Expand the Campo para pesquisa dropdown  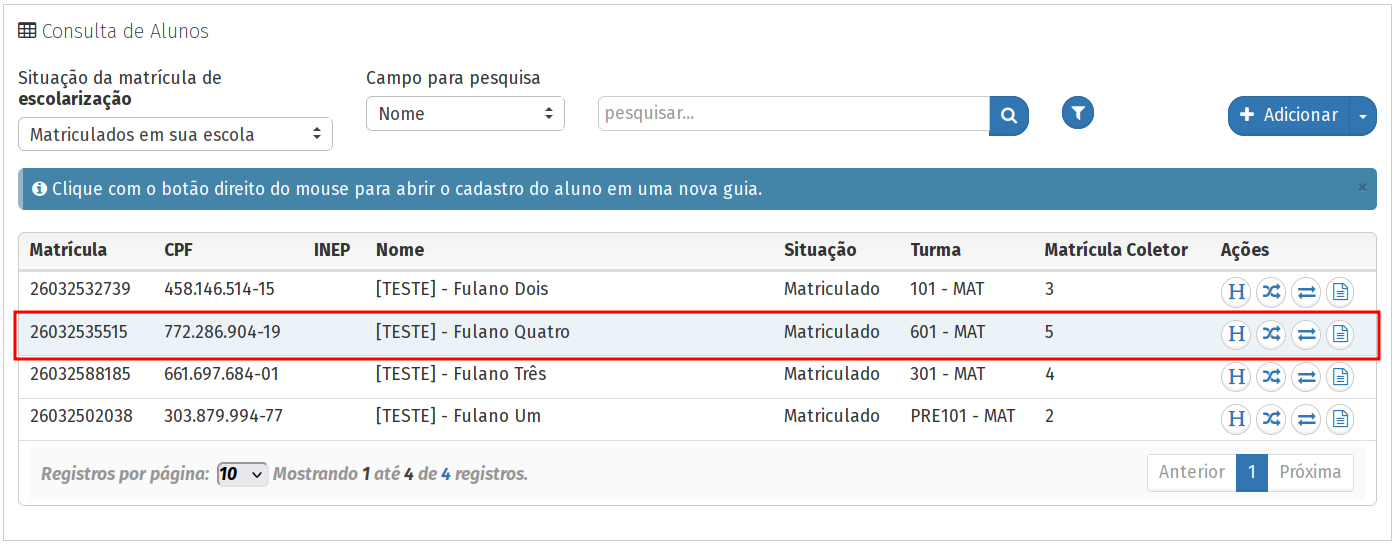465,114
